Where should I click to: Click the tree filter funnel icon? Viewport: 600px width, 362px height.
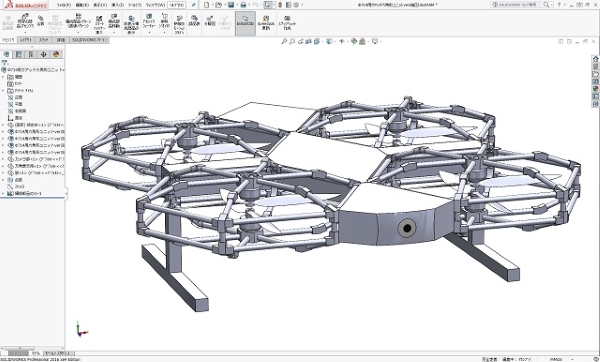coord(5,63)
